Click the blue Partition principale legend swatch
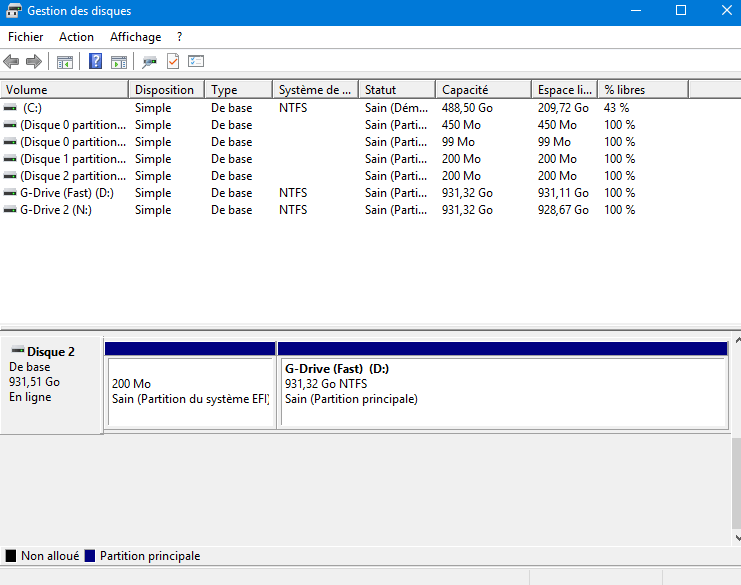 (x=90, y=556)
